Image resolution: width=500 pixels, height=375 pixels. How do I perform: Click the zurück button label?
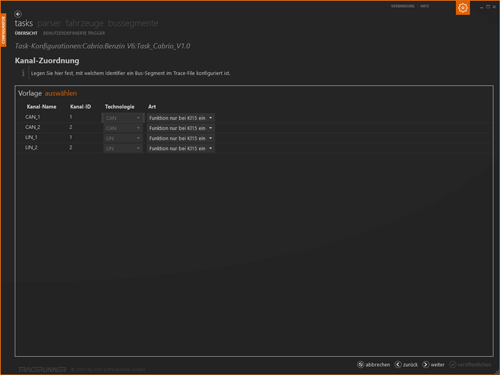410,365
